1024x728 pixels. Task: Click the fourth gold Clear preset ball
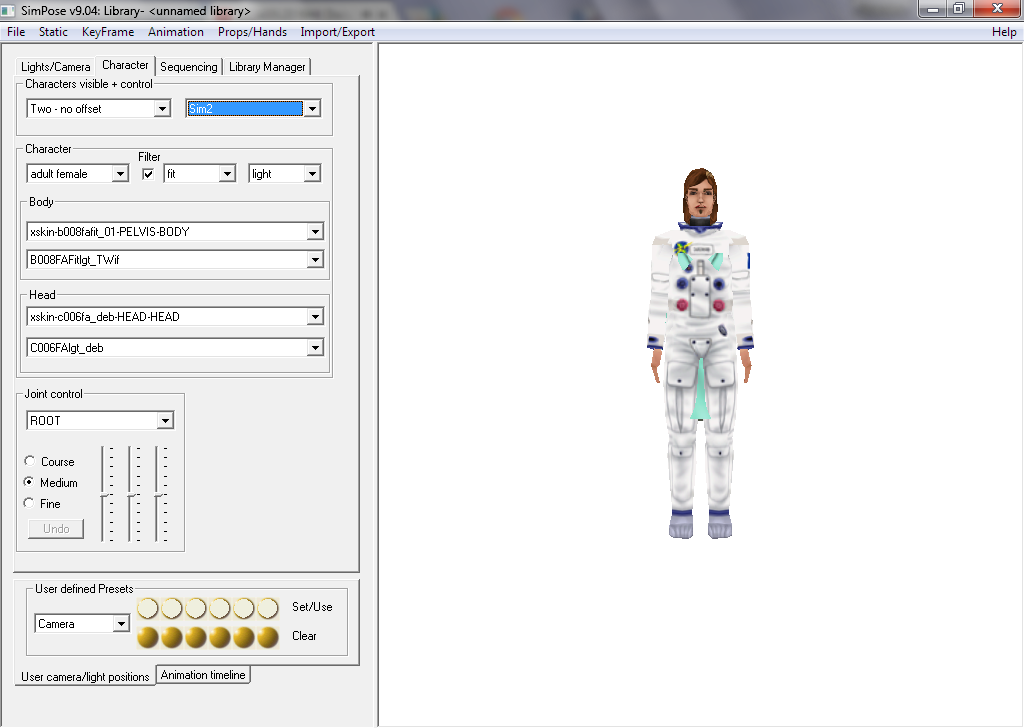(220, 637)
